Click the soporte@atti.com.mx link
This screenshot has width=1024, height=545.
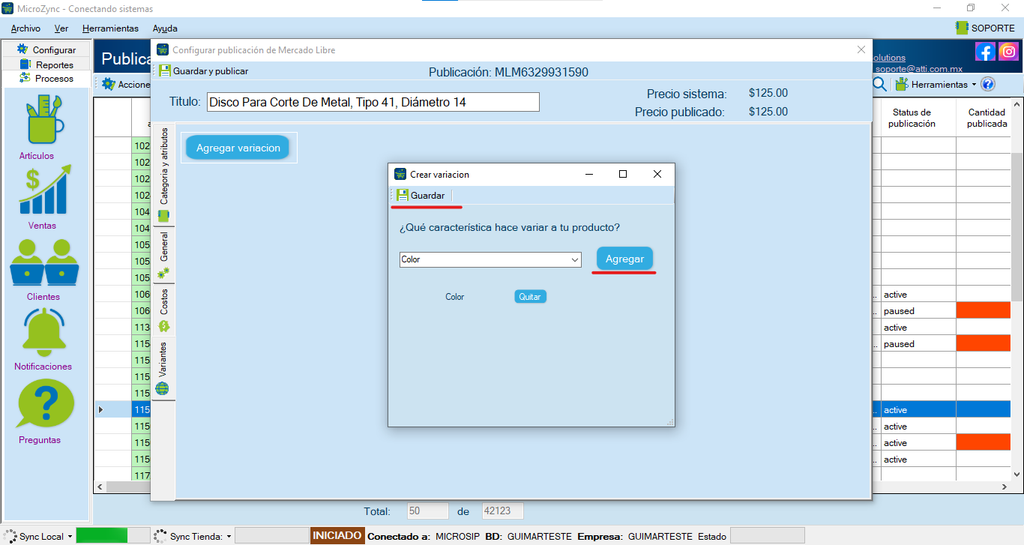pyautogui.click(x=919, y=69)
